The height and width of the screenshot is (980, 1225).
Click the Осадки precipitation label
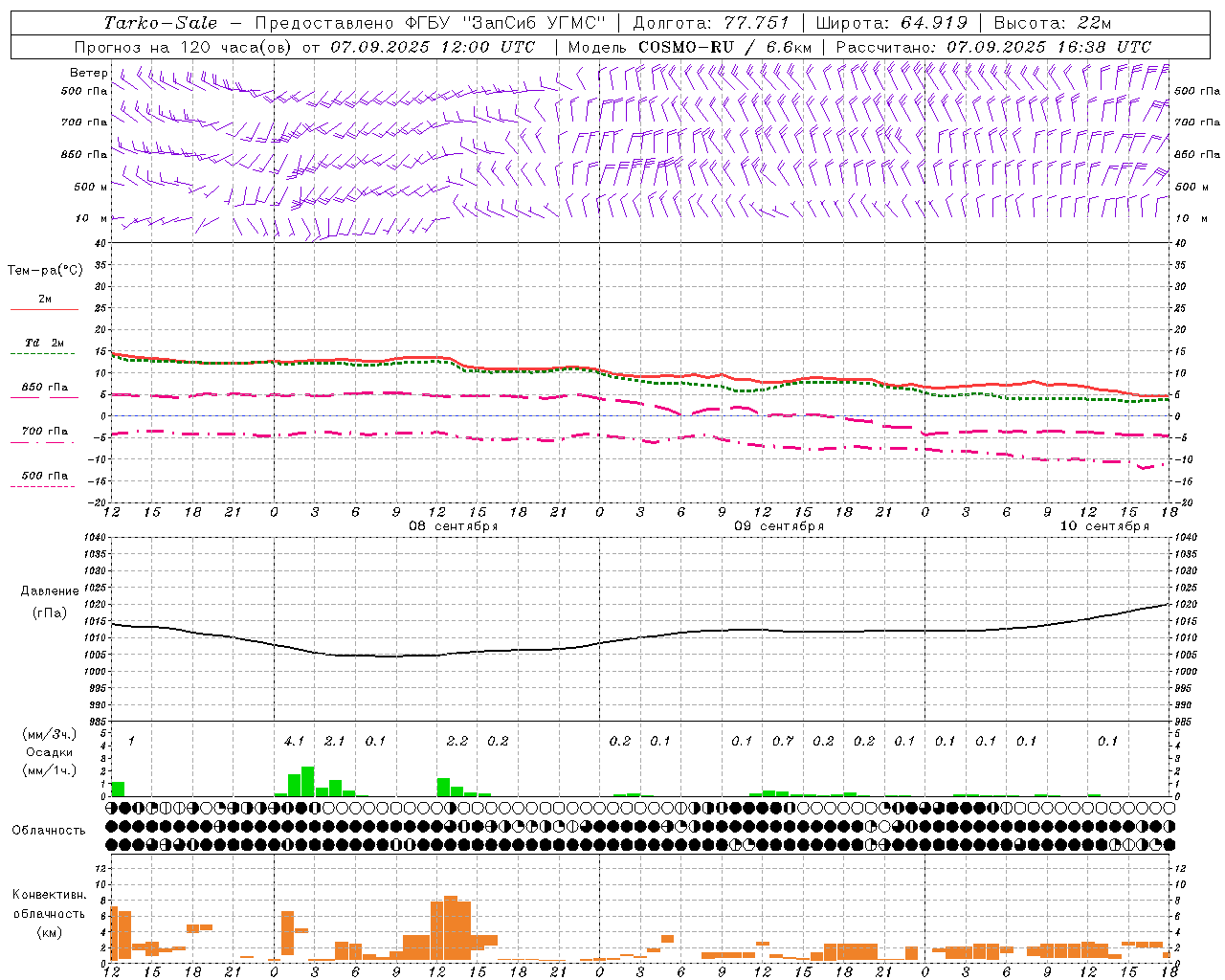click(x=49, y=752)
